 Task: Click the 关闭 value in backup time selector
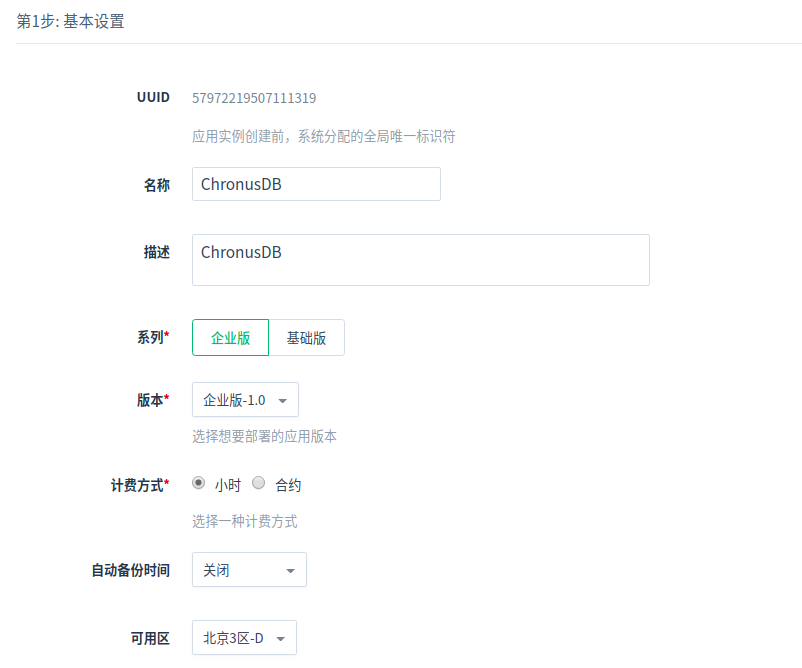[x=216, y=569]
